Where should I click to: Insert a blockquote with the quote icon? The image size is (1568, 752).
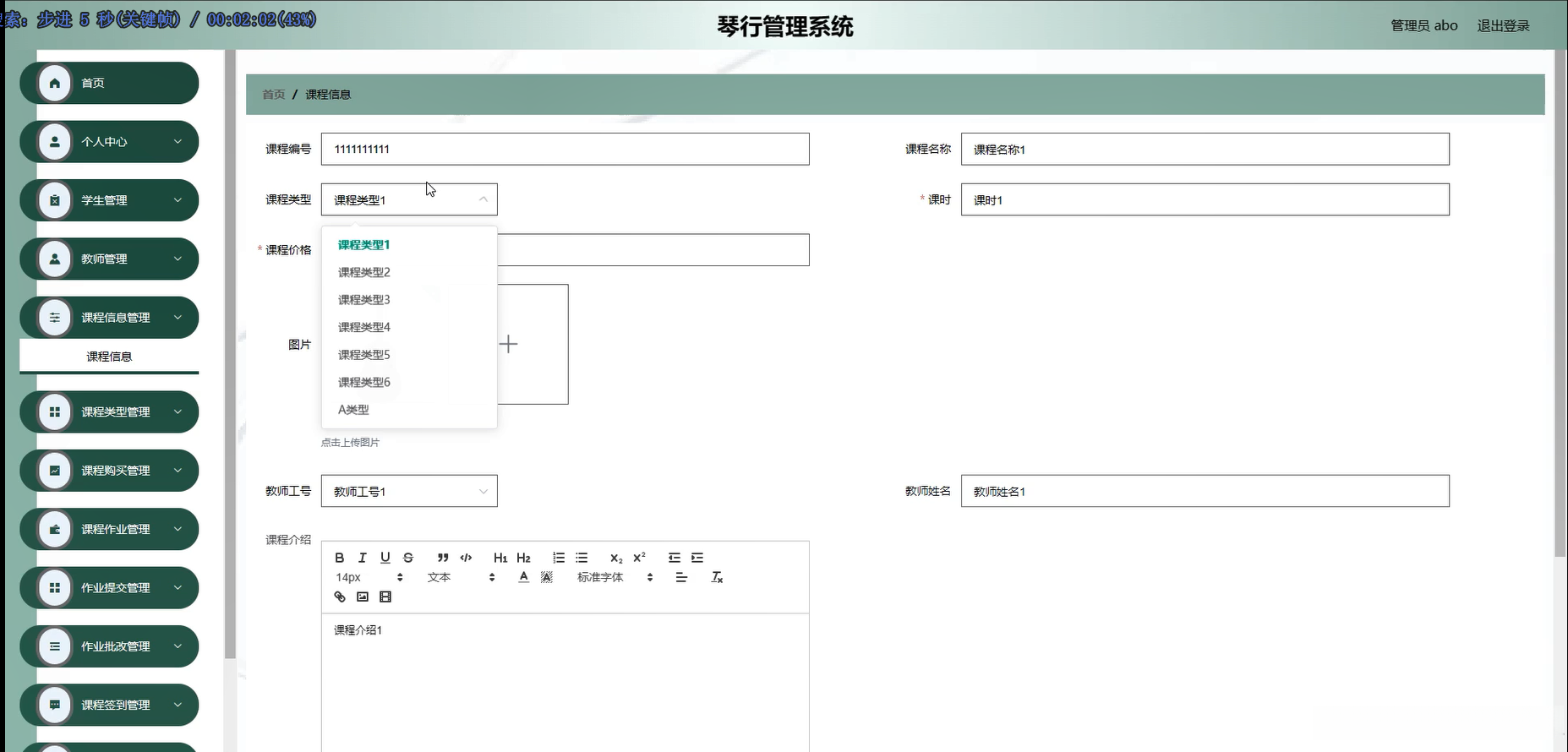(x=443, y=558)
